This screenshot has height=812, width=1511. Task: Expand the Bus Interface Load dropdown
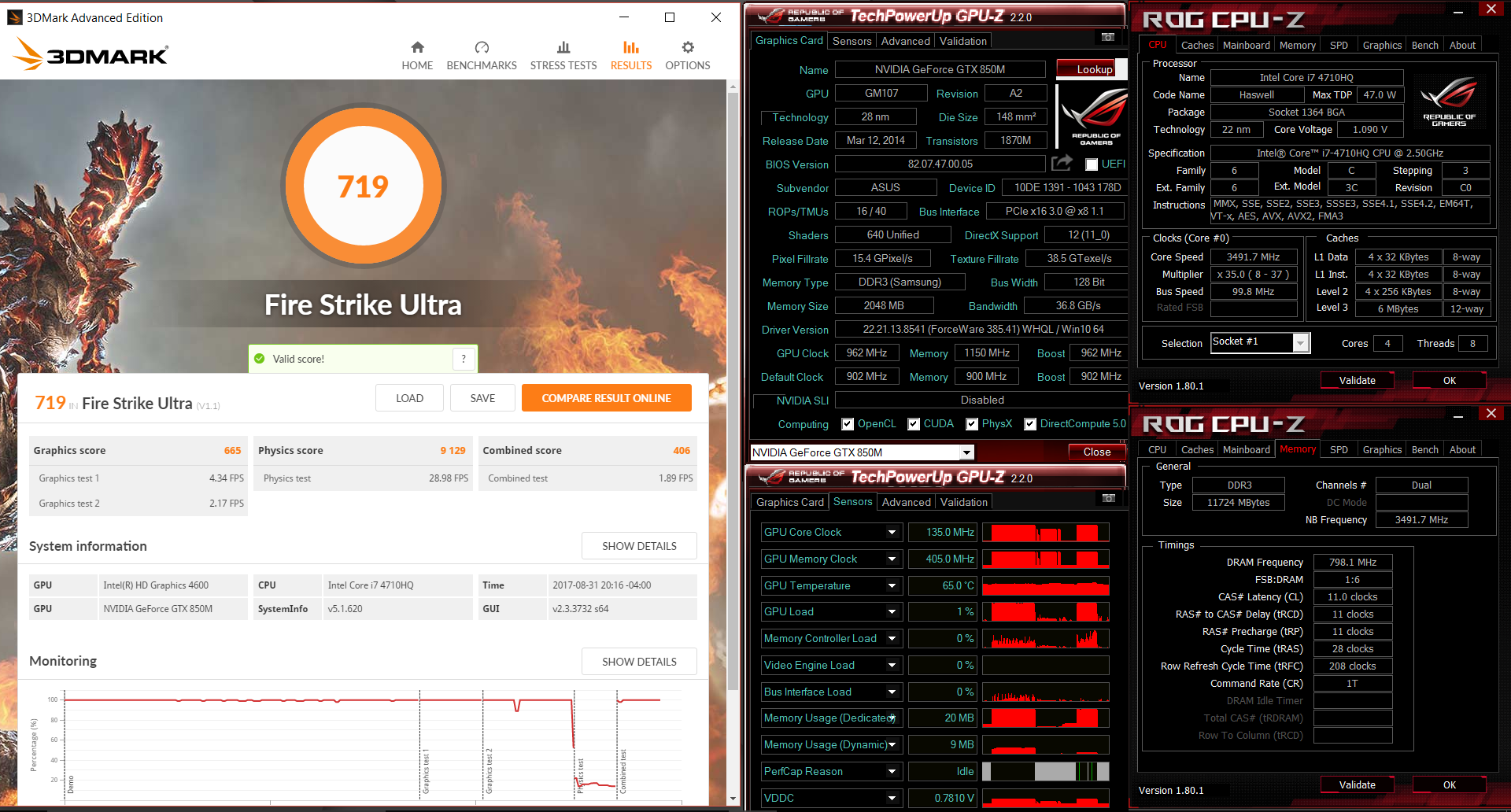click(892, 692)
